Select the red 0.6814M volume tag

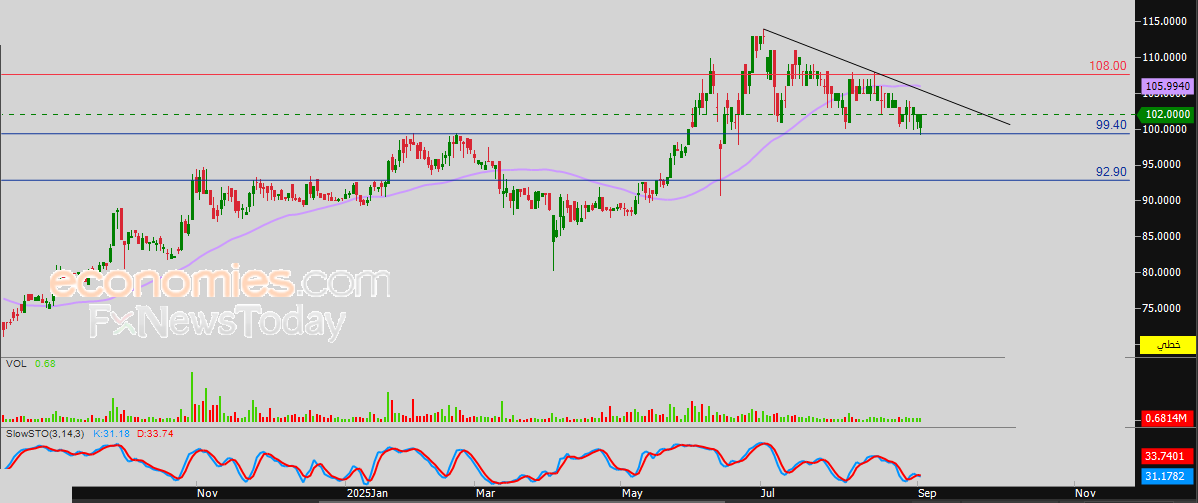(1167, 418)
